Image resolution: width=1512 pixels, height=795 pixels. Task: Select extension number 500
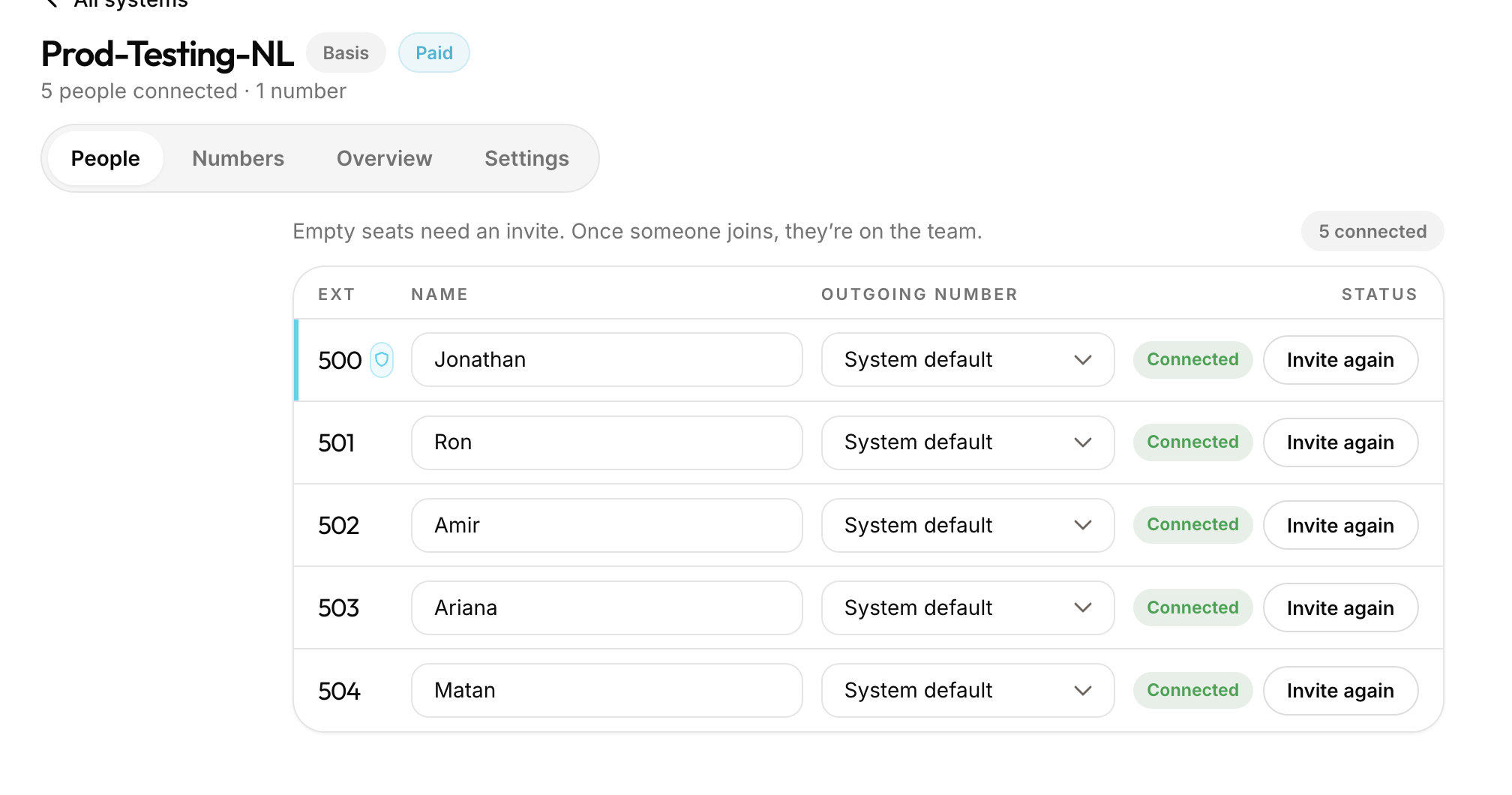(340, 360)
